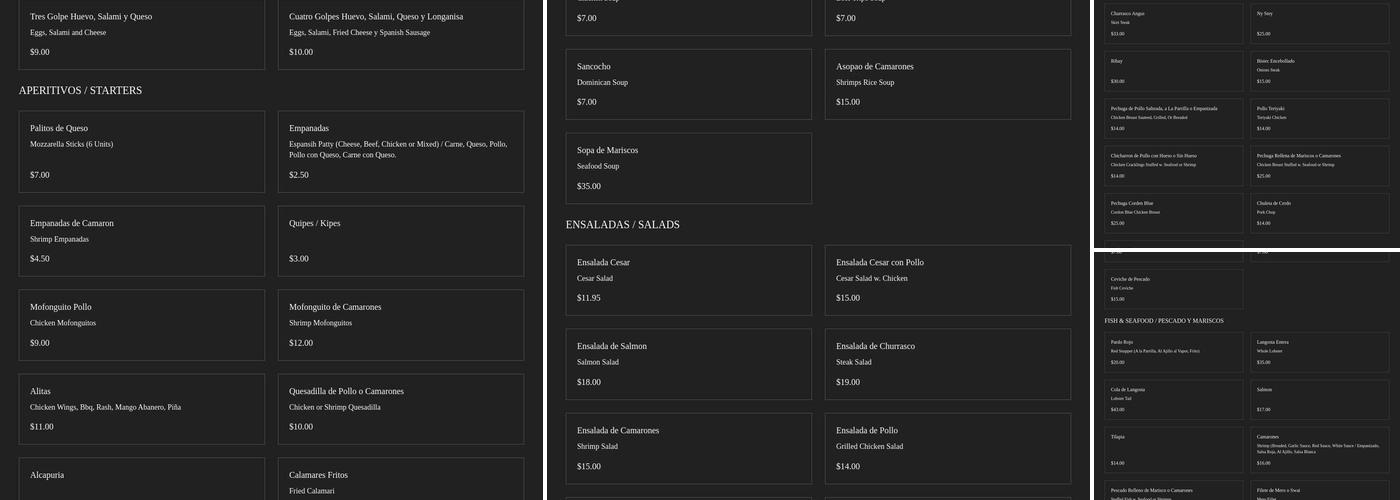Choose the Mofonguito Pollo starter
Viewport: 1400px width, 500px height.
click(x=141, y=325)
